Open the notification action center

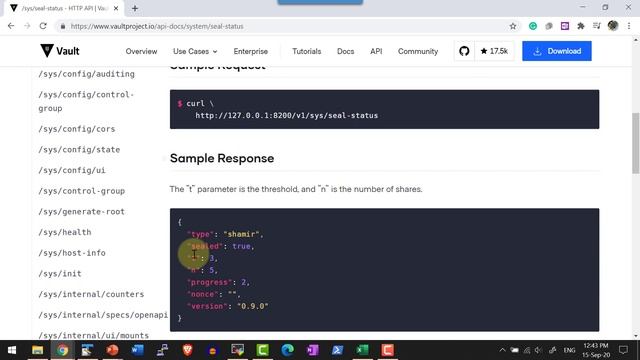pyautogui.click(x=623, y=350)
